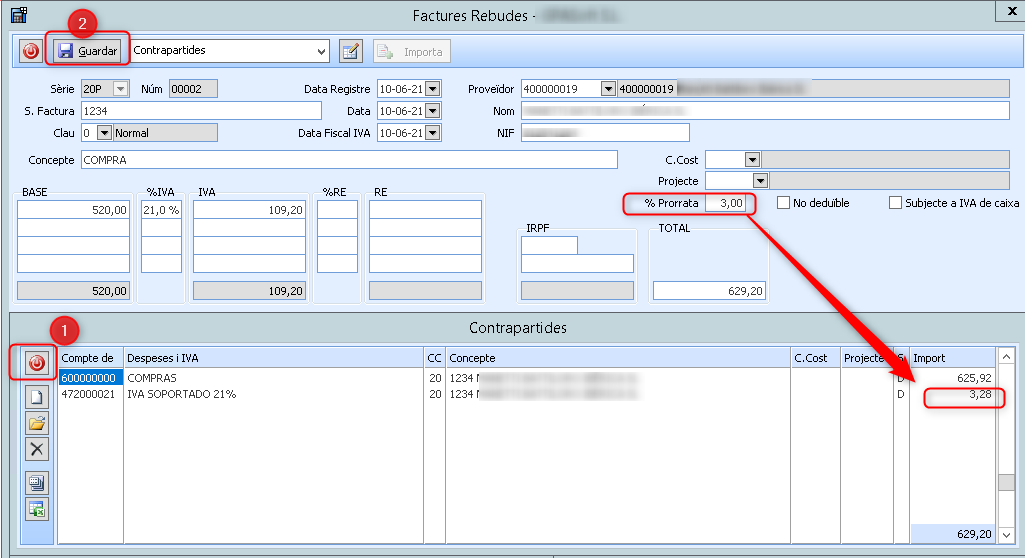Expand the C.Cost dropdown
Screen dimensions: 1025x558
pyautogui.click(x=752, y=159)
